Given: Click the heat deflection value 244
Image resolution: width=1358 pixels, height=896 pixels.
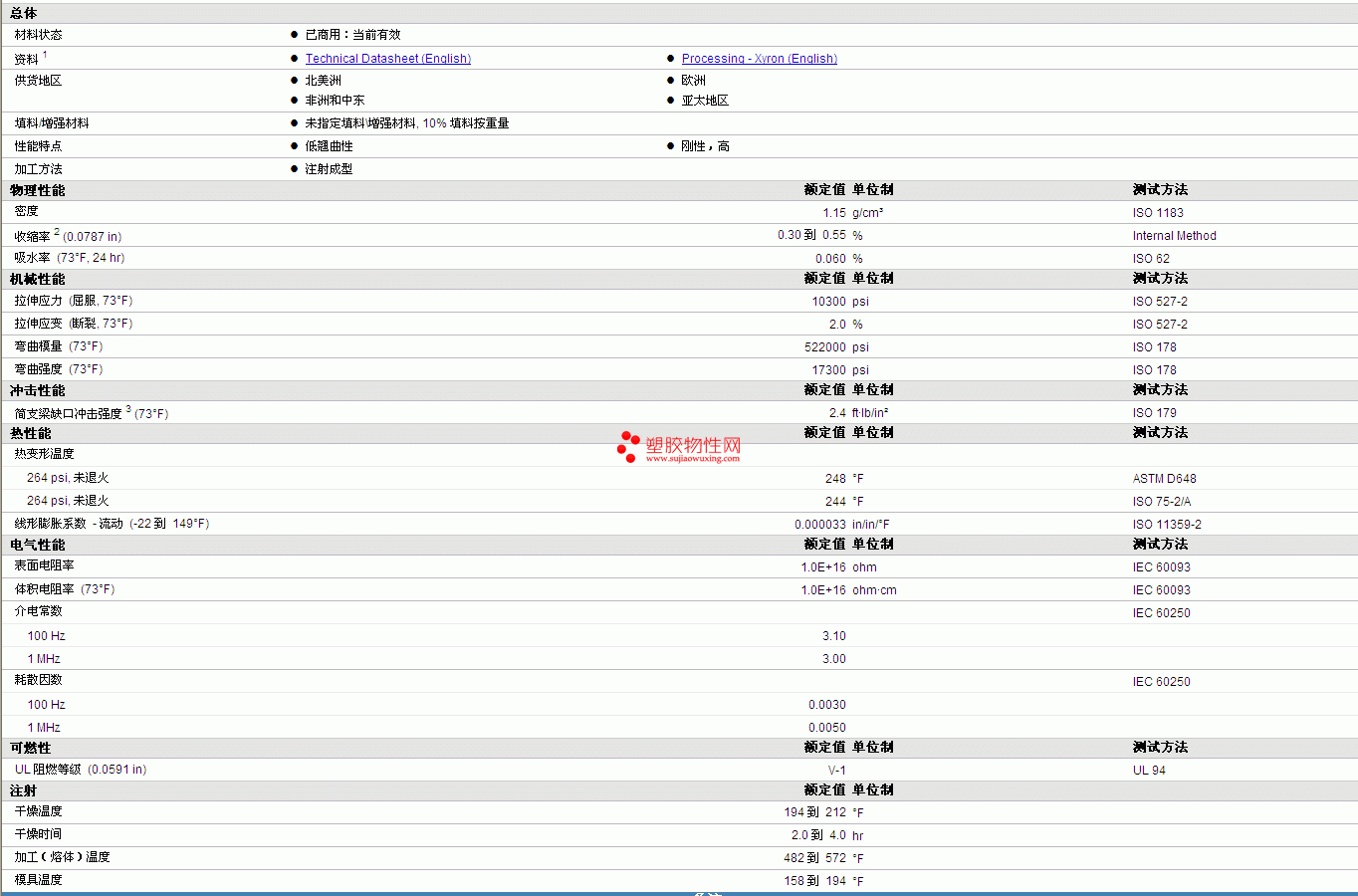Looking at the screenshot, I should pos(835,502).
